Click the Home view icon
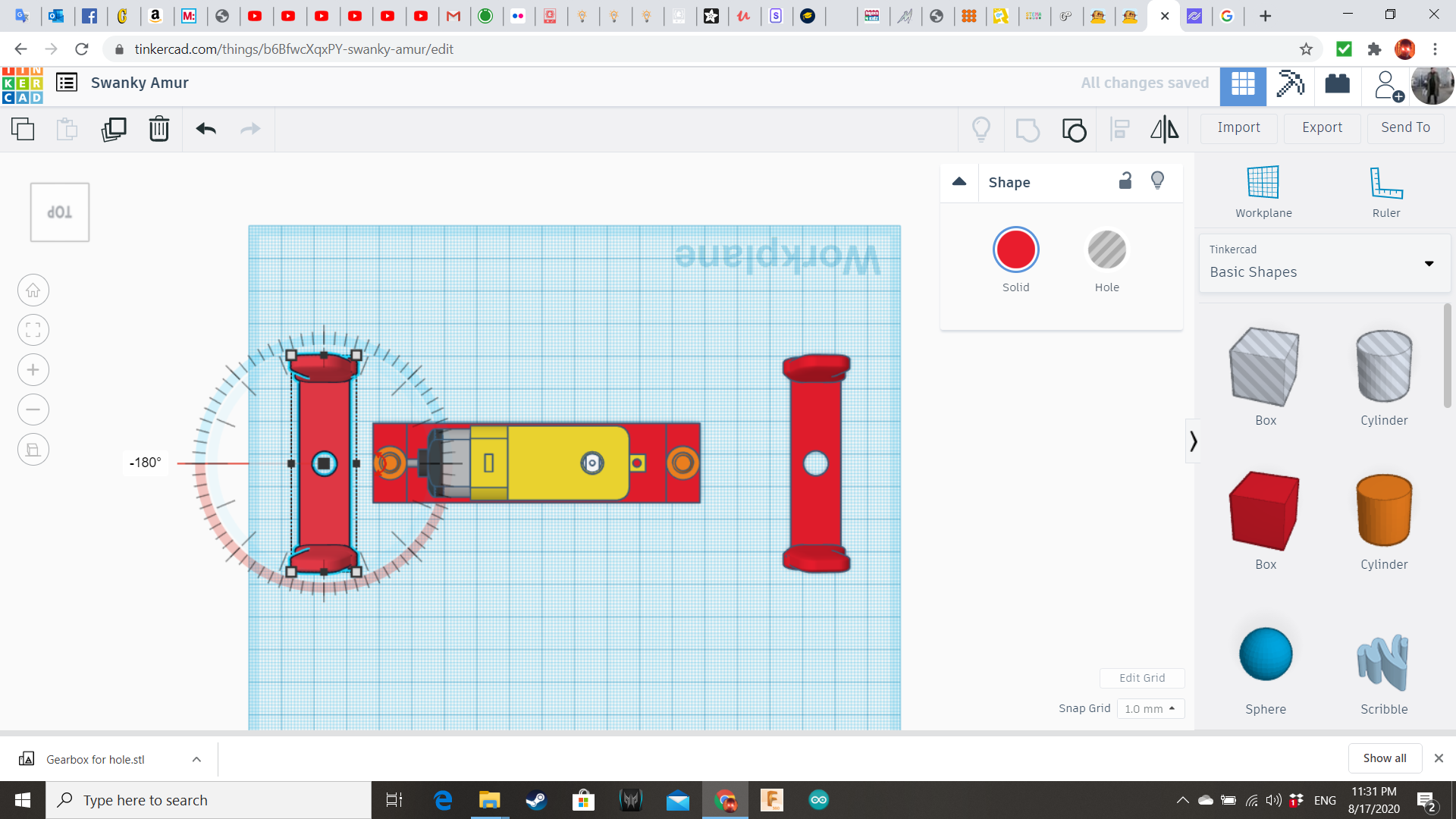The height and width of the screenshot is (819, 1456). click(33, 290)
